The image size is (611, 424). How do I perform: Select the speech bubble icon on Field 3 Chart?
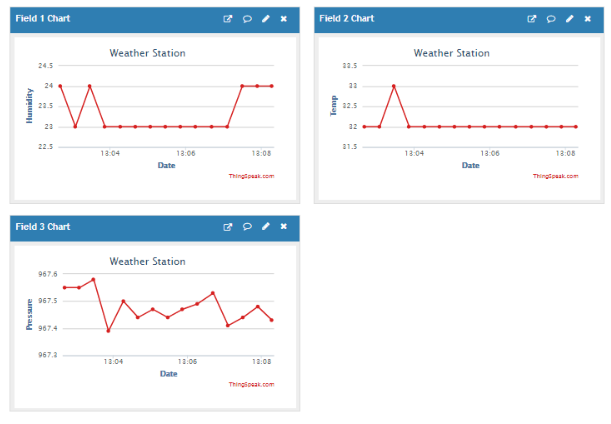click(247, 227)
